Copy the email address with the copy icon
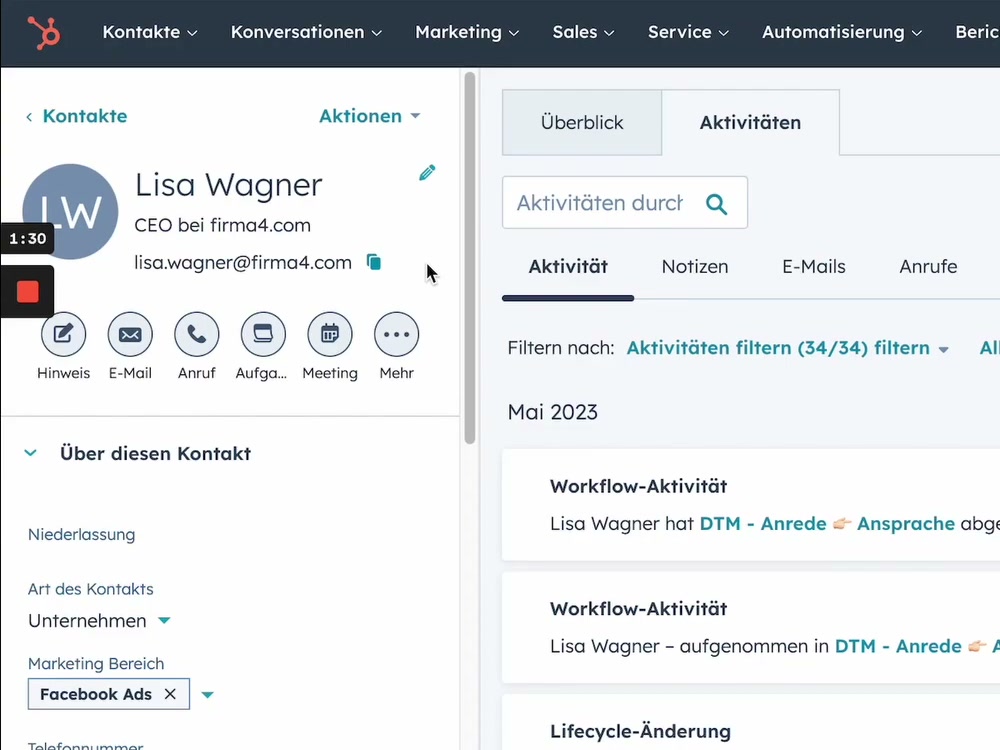The height and width of the screenshot is (750, 1000). 374,262
